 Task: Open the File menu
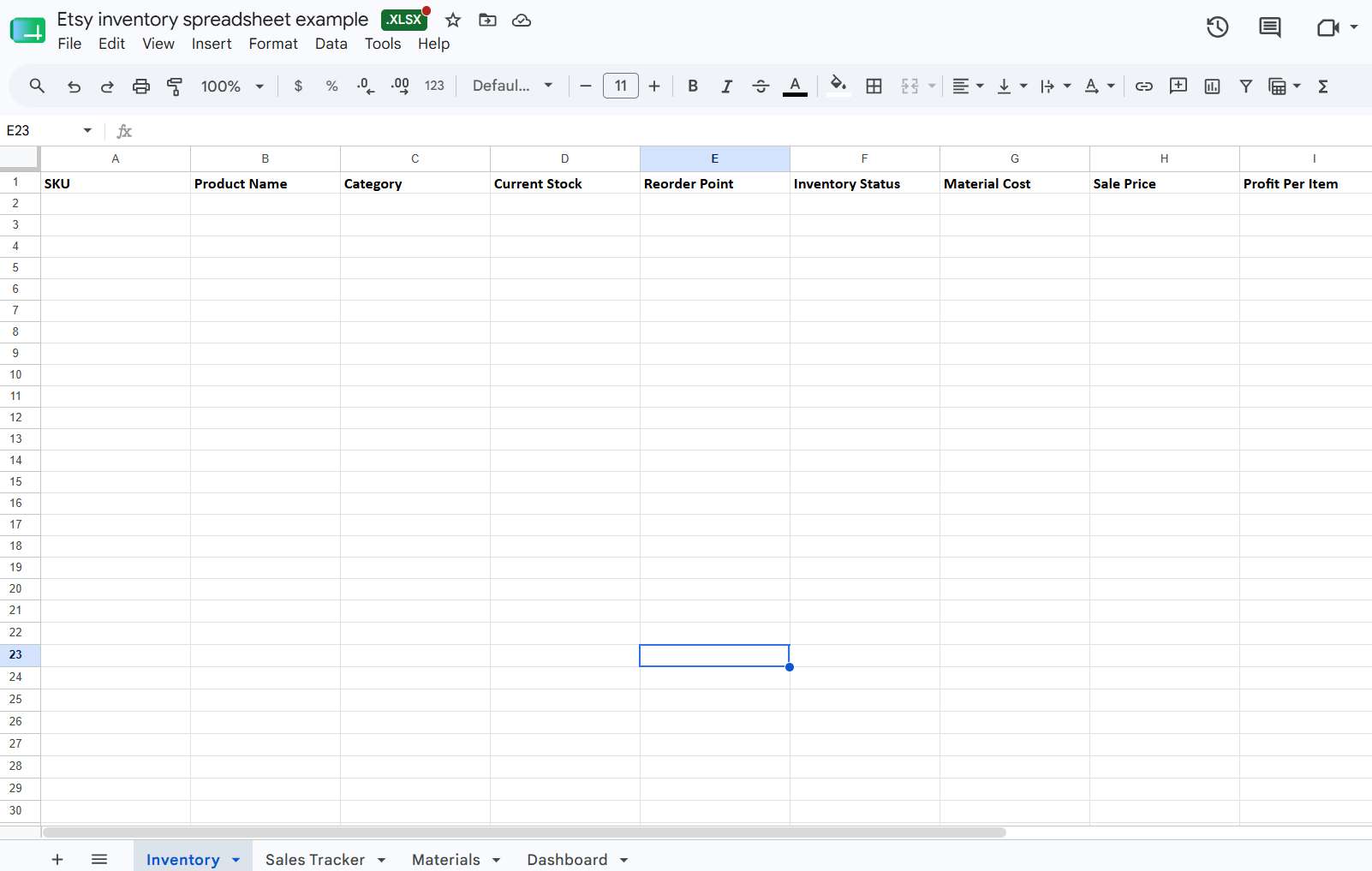pos(69,44)
